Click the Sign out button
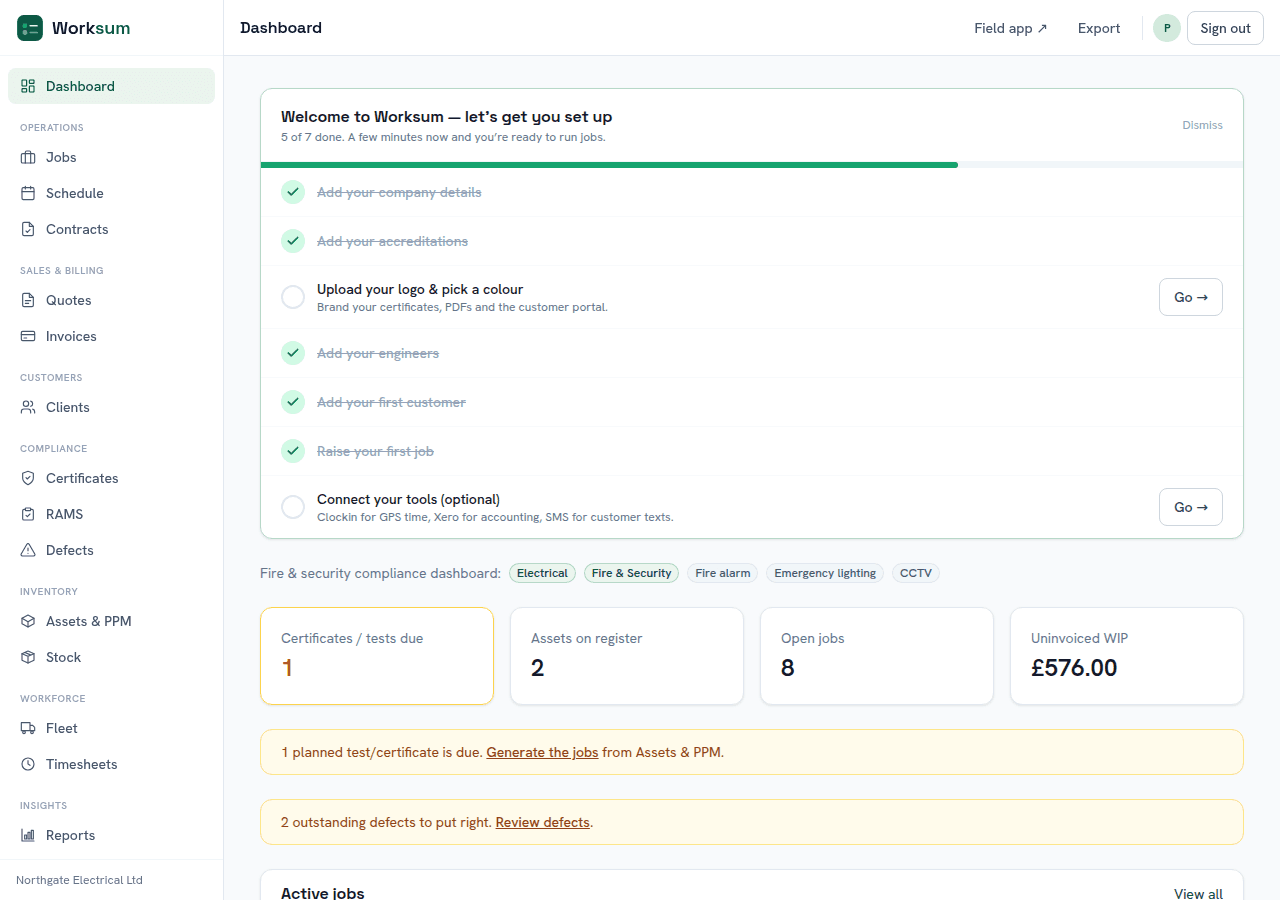This screenshot has height=900, width=1280. click(x=1225, y=28)
